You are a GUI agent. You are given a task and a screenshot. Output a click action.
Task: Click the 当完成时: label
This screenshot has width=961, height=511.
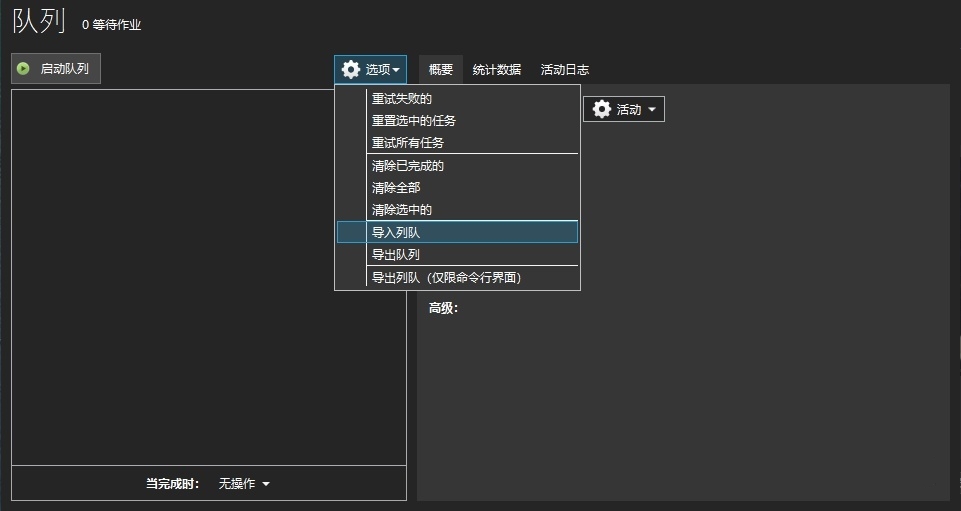point(173,483)
